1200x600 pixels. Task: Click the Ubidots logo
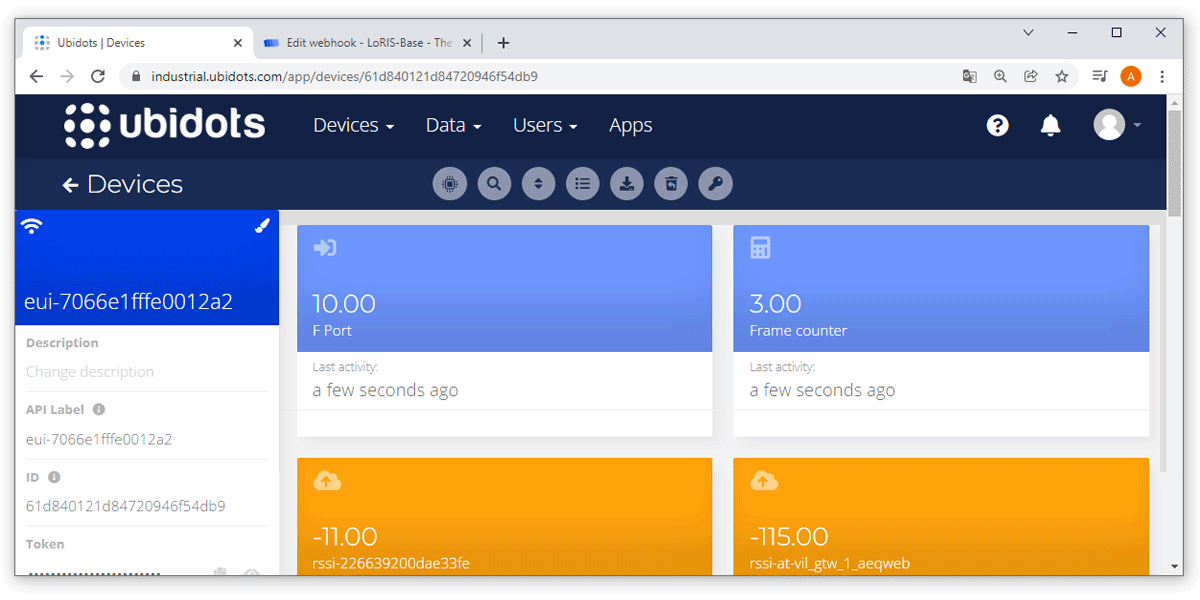165,125
